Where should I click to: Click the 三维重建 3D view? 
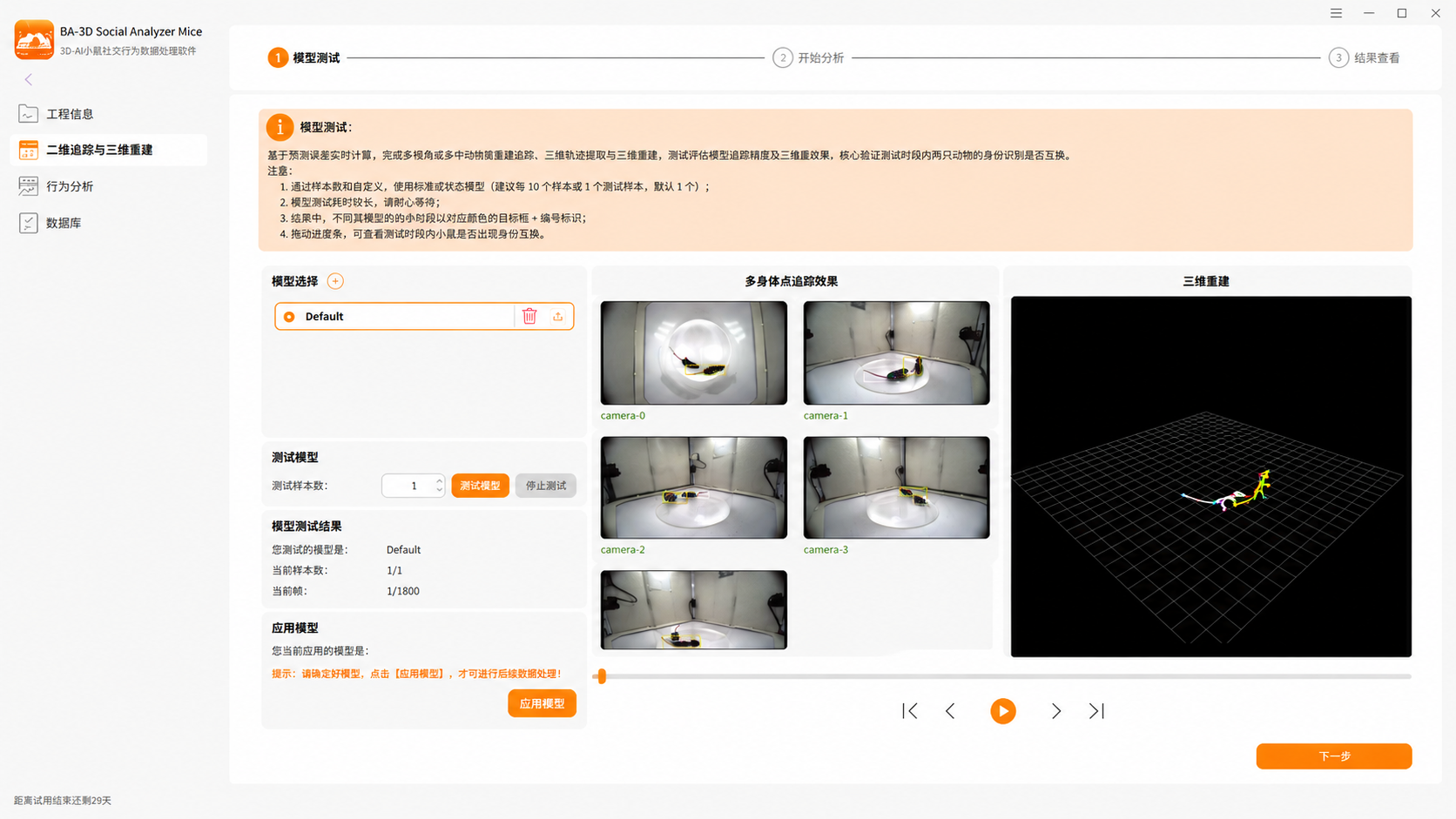[1211, 477]
